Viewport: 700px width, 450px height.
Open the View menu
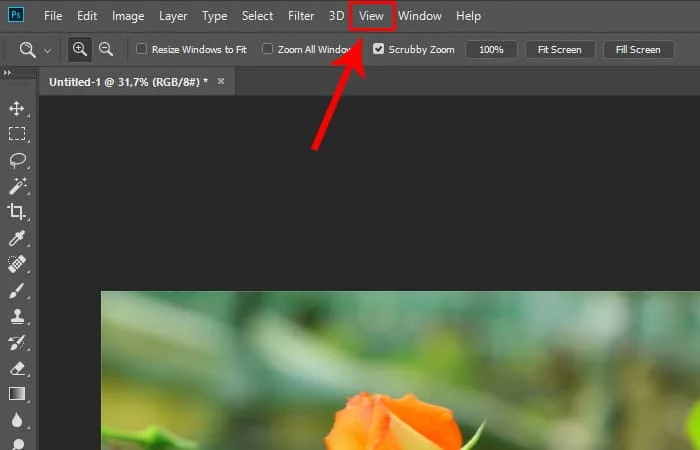tap(371, 16)
